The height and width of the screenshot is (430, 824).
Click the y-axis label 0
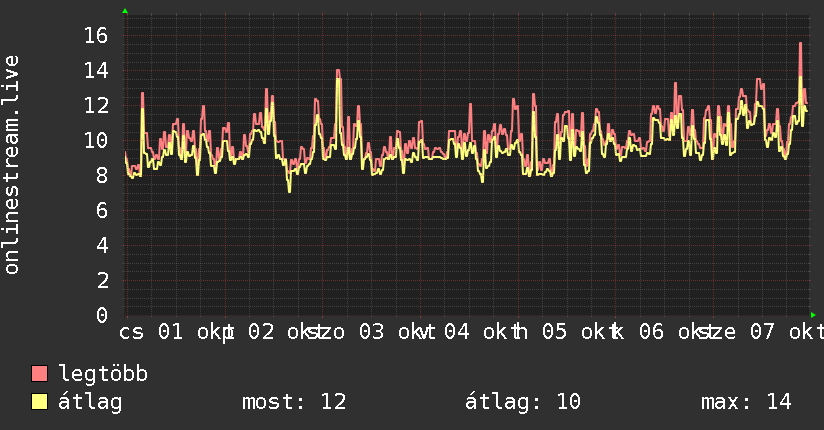[x=102, y=315]
